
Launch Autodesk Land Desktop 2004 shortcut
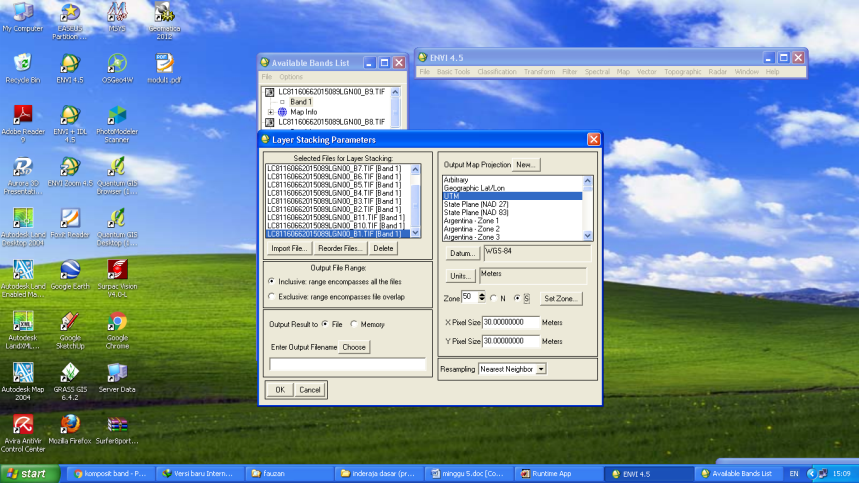22,227
